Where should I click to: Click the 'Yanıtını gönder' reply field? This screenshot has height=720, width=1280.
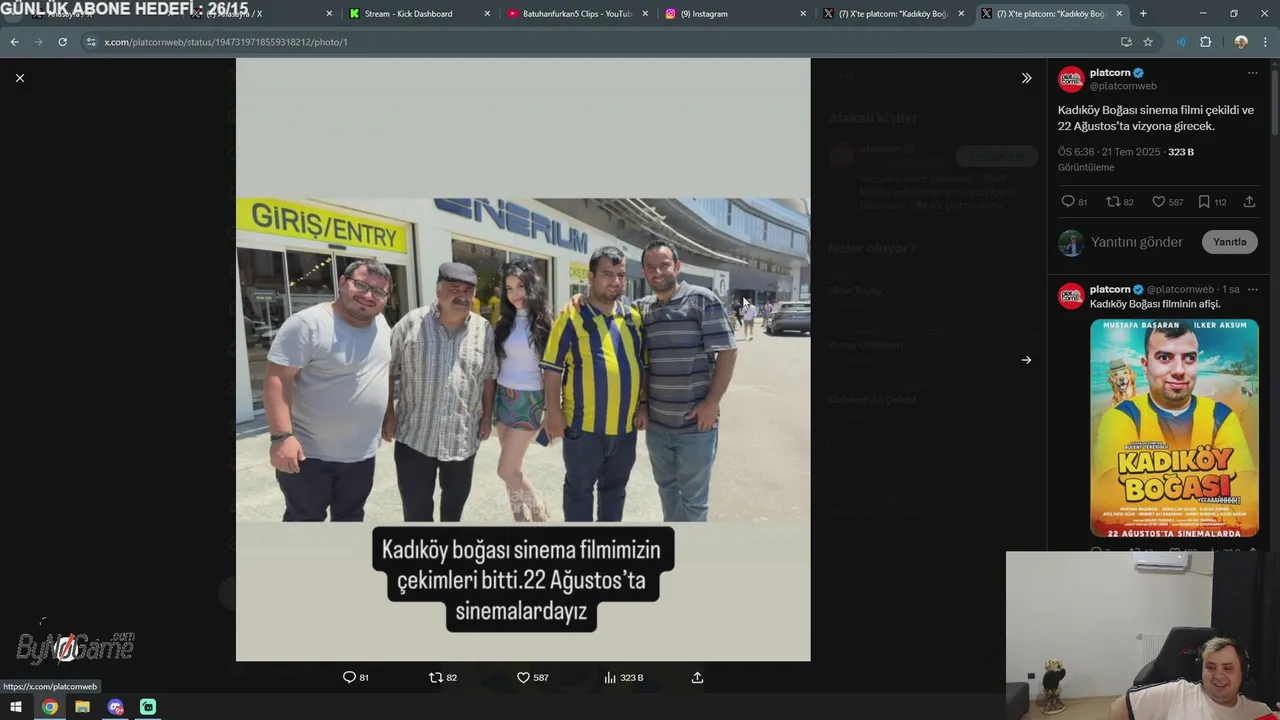[x=1136, y=242]
